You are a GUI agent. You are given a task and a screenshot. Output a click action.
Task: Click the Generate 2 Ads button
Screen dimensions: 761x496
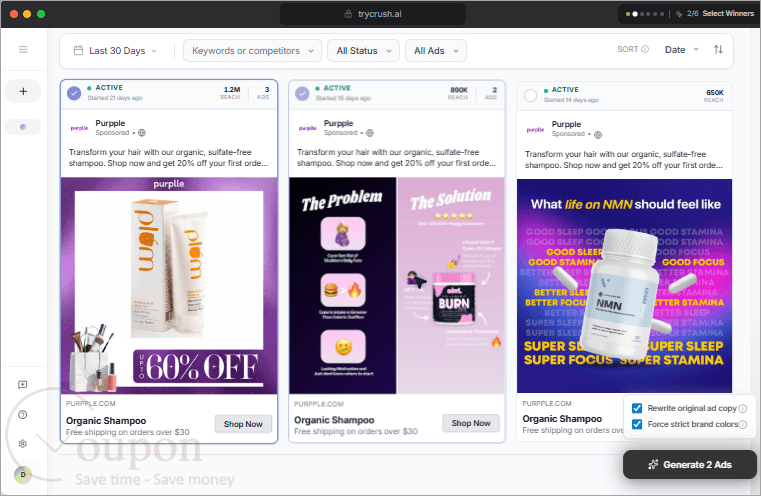[690, 464]
